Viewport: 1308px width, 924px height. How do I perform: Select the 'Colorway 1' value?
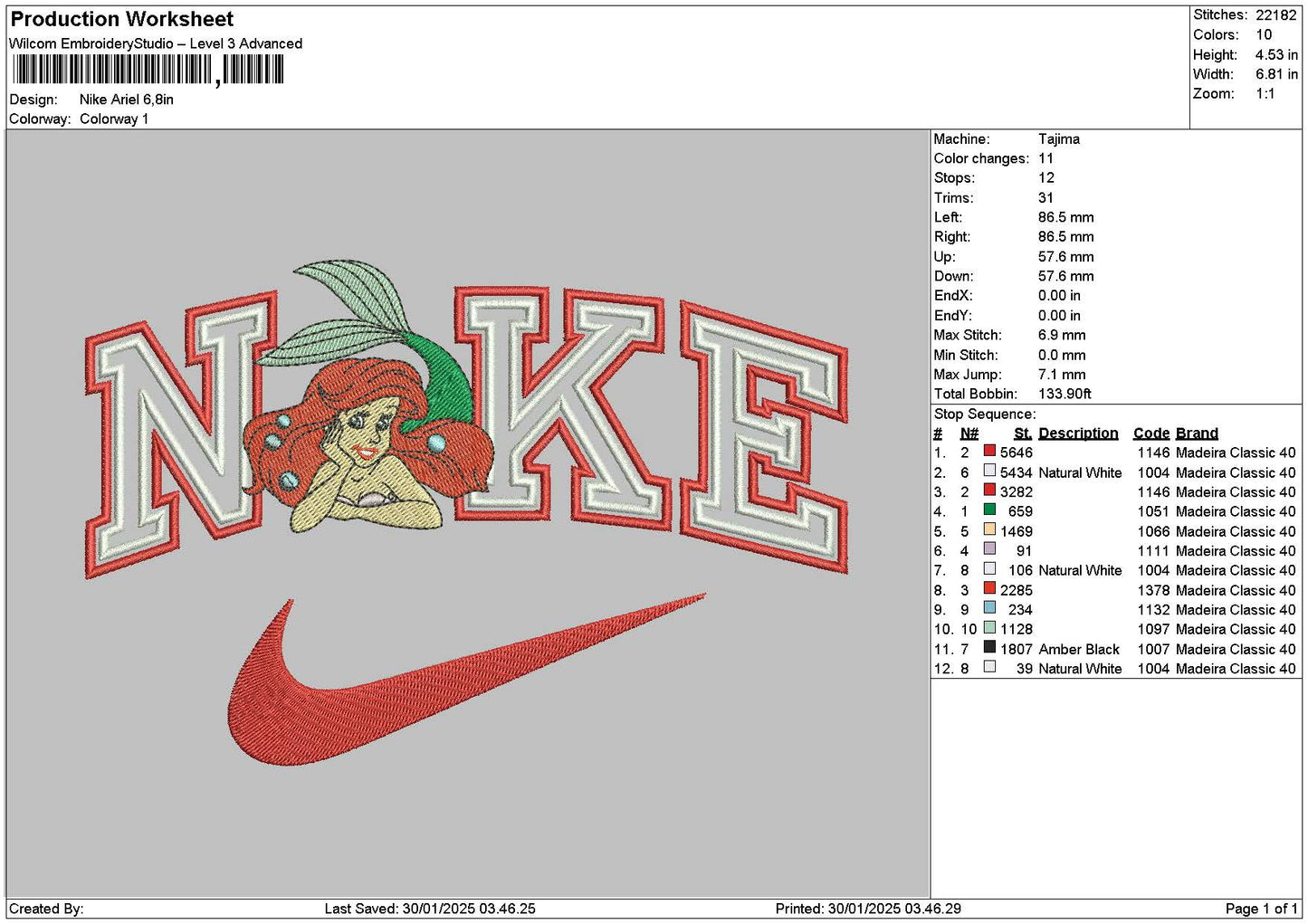point(114,119)
